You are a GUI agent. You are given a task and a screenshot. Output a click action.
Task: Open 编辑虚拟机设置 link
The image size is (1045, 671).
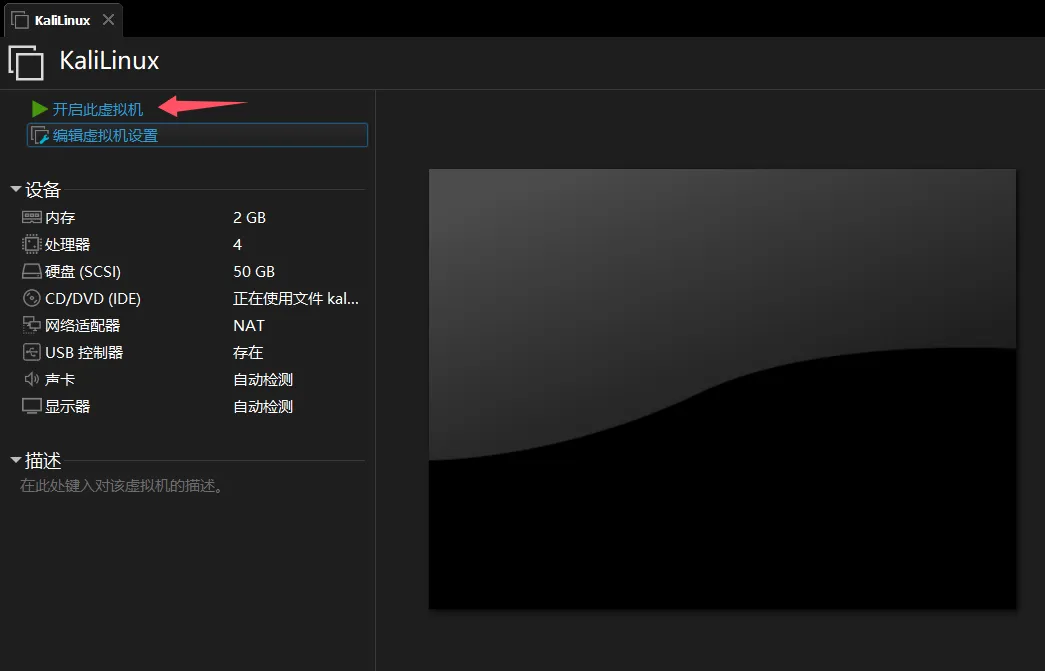click(105, 136)
